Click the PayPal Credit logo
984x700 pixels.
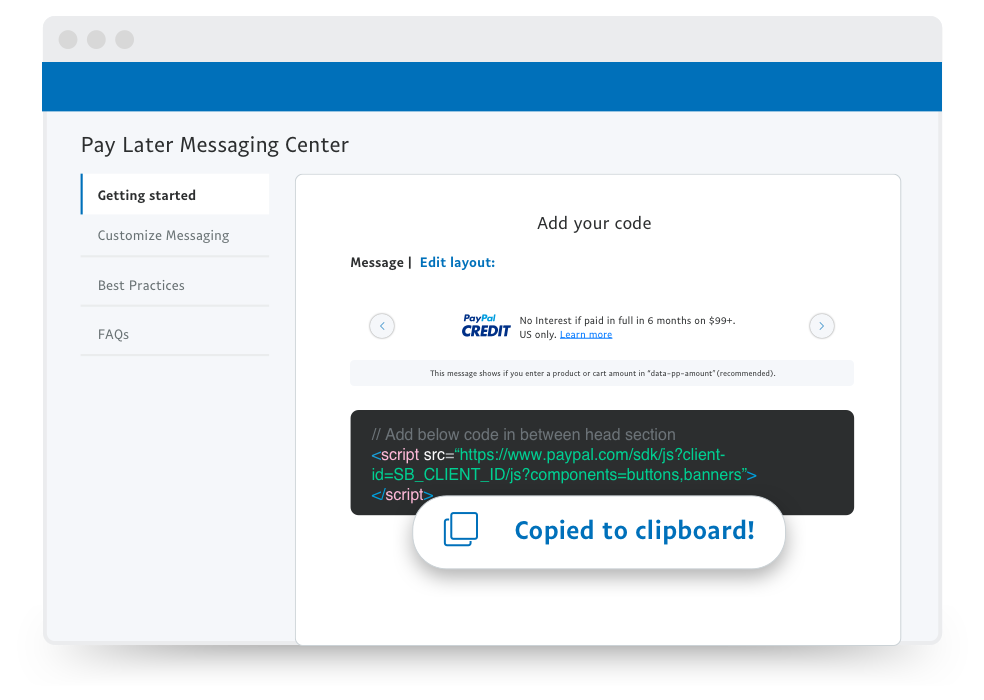coord(486,326)
